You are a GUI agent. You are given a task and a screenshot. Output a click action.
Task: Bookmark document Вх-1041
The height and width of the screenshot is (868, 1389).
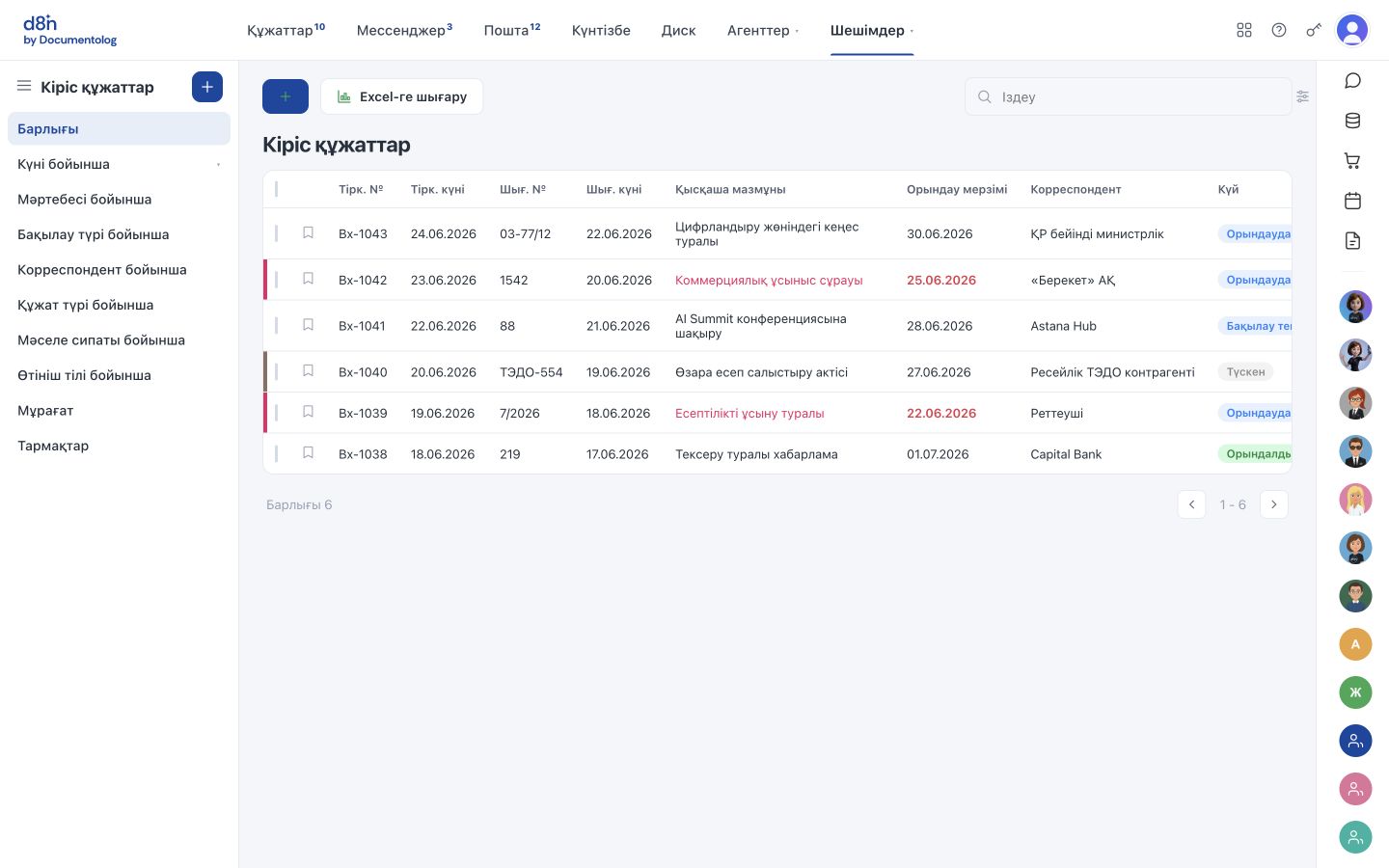tap(309, 325)
